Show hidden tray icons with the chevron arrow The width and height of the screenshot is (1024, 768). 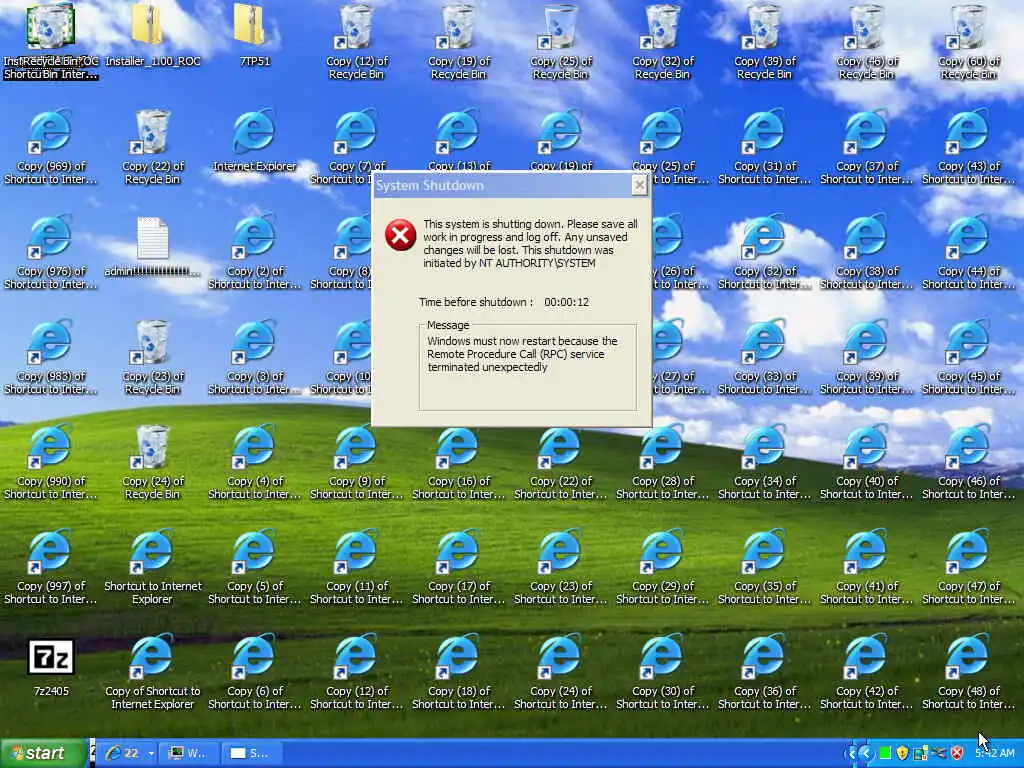click(865, 754)
